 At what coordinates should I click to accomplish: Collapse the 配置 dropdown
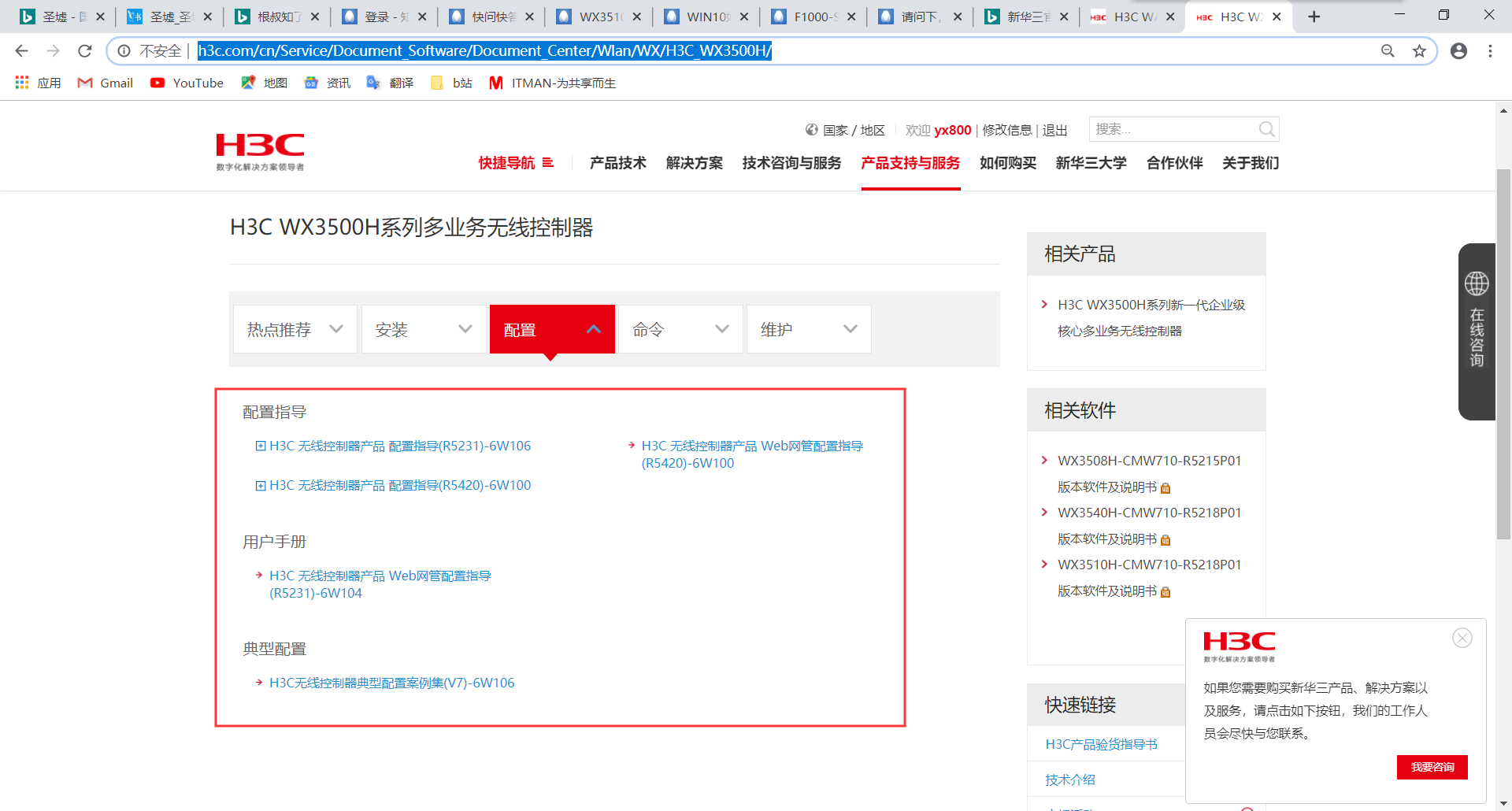click(x=551, y=329)
